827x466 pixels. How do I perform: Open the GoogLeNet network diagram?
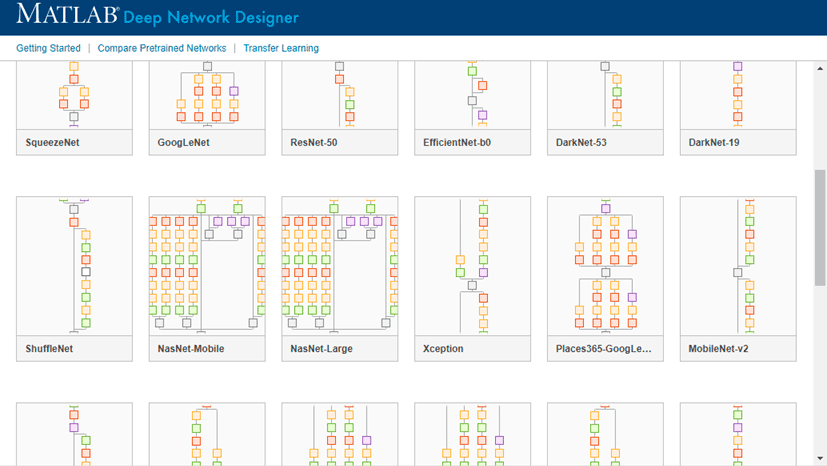click(x=207, y=95)
